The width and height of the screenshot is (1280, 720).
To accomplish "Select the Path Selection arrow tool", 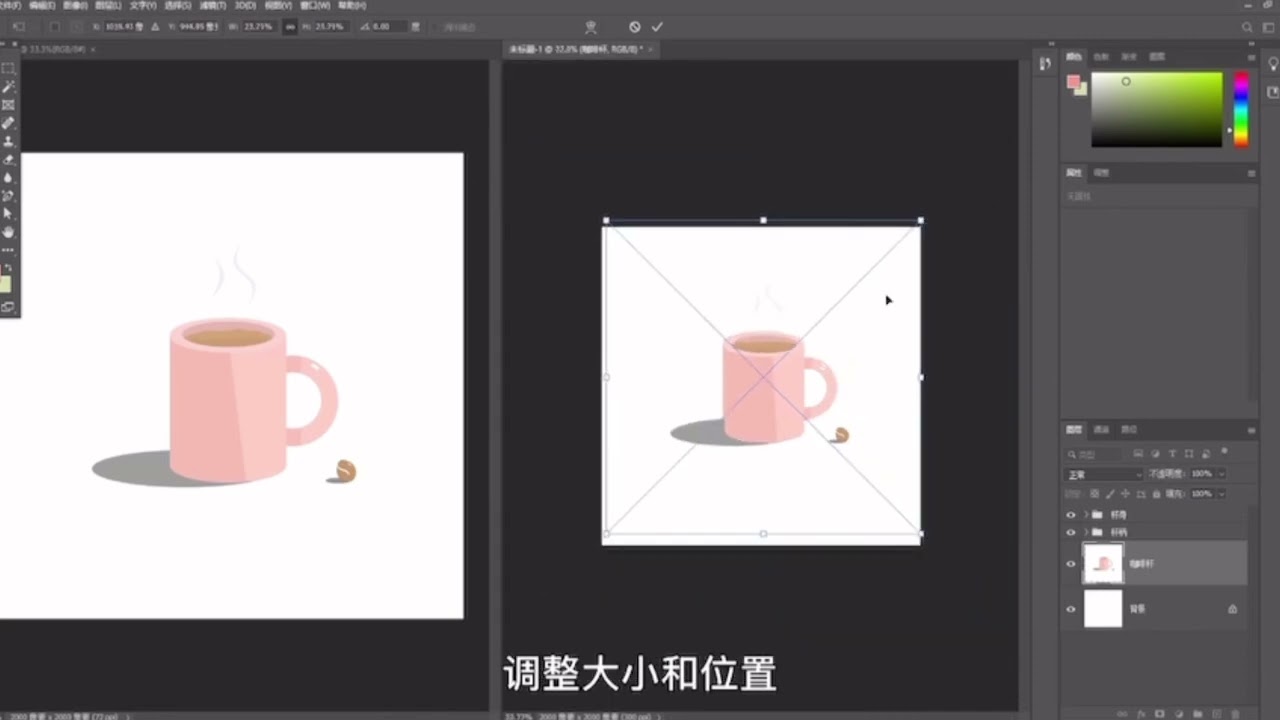I will point(8,213).
